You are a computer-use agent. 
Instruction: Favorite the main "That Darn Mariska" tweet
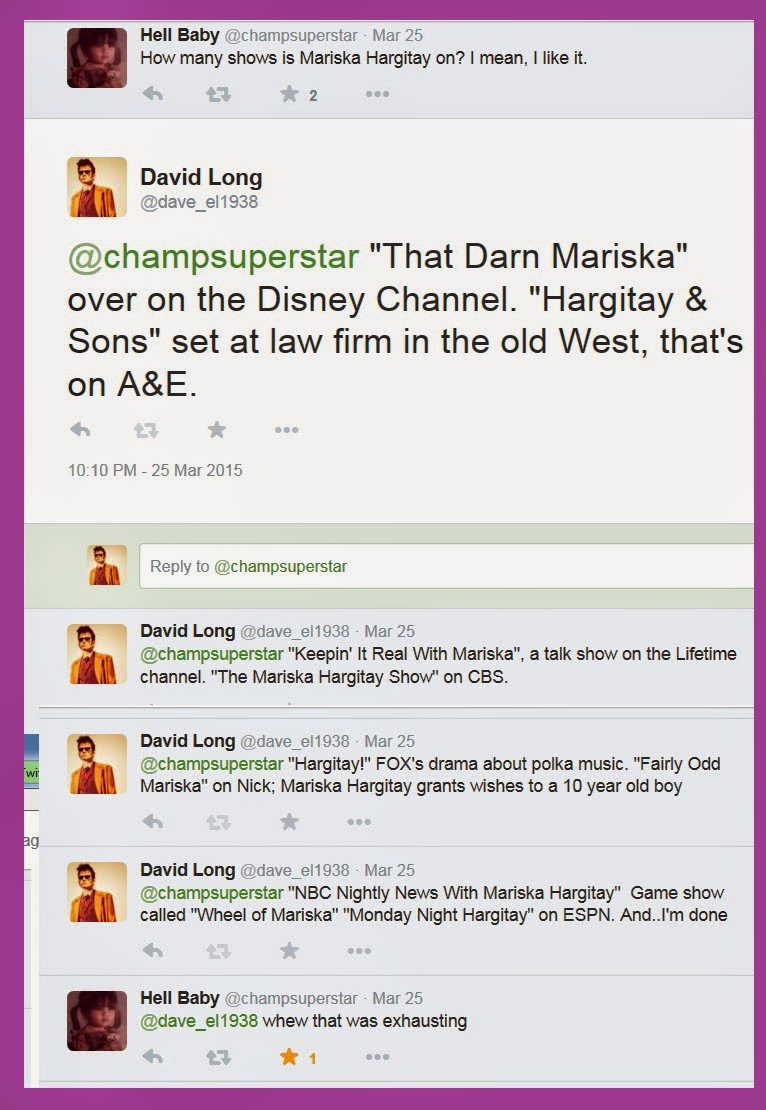[x=217, y=429]
